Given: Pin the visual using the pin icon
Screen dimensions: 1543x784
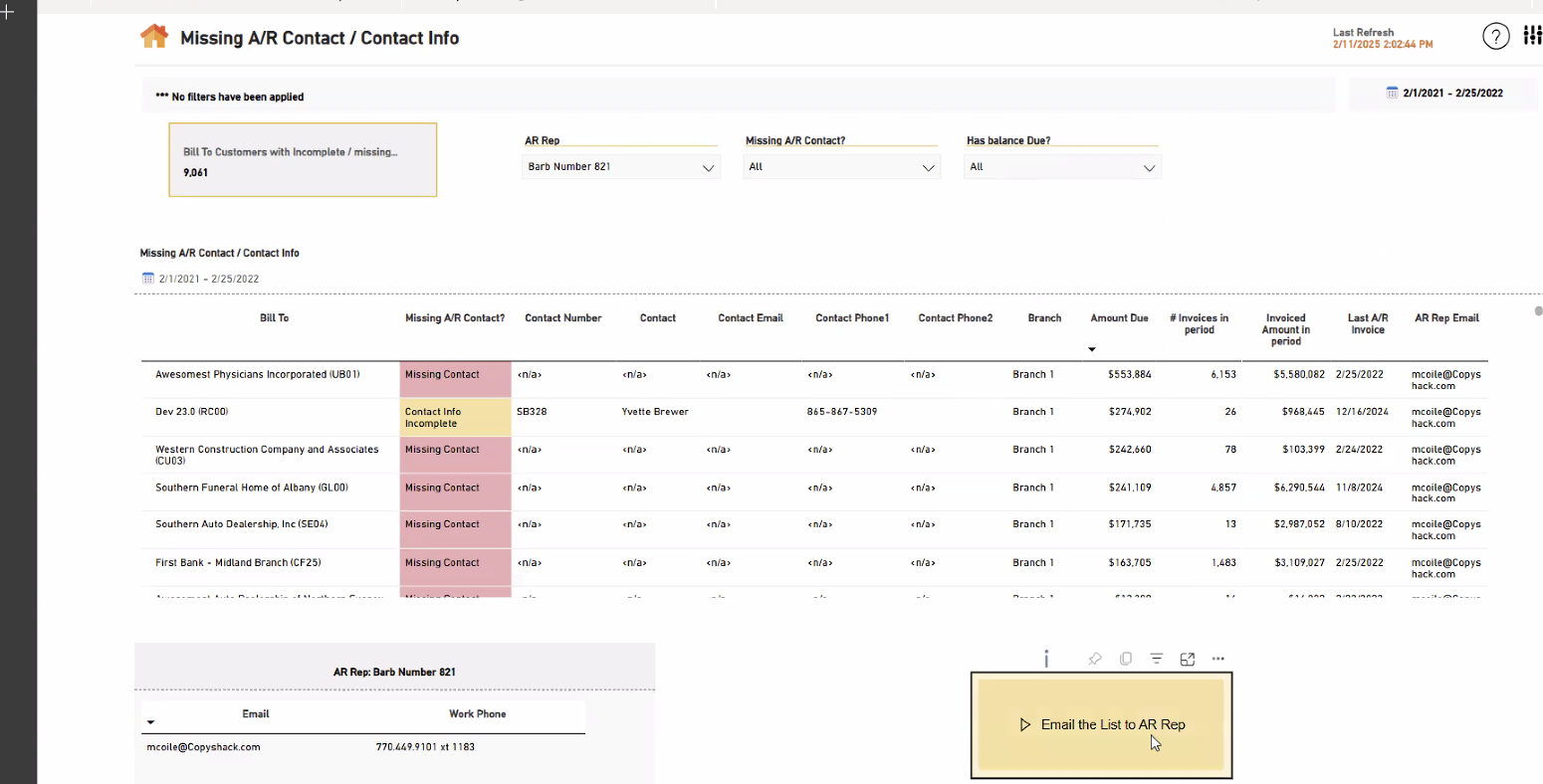Looking at the screenshot, I should (x=1094, y=659).
